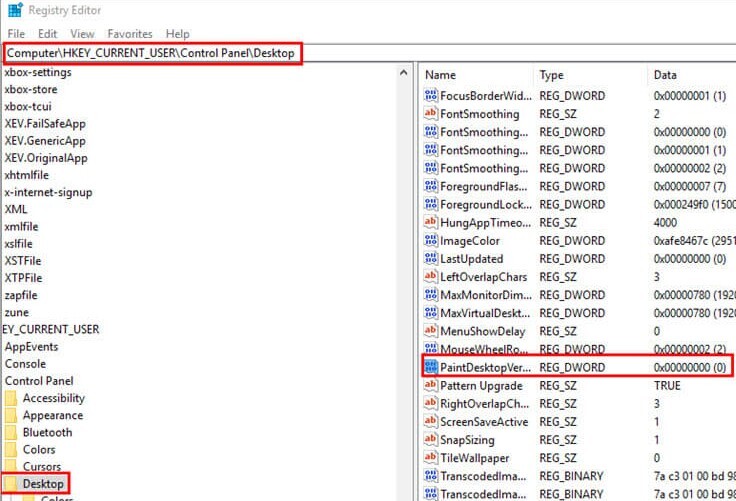Click the MaxVirtualDeskt... DWORD icon
Viewport: 736px width, 501px height.
(430, 313)
